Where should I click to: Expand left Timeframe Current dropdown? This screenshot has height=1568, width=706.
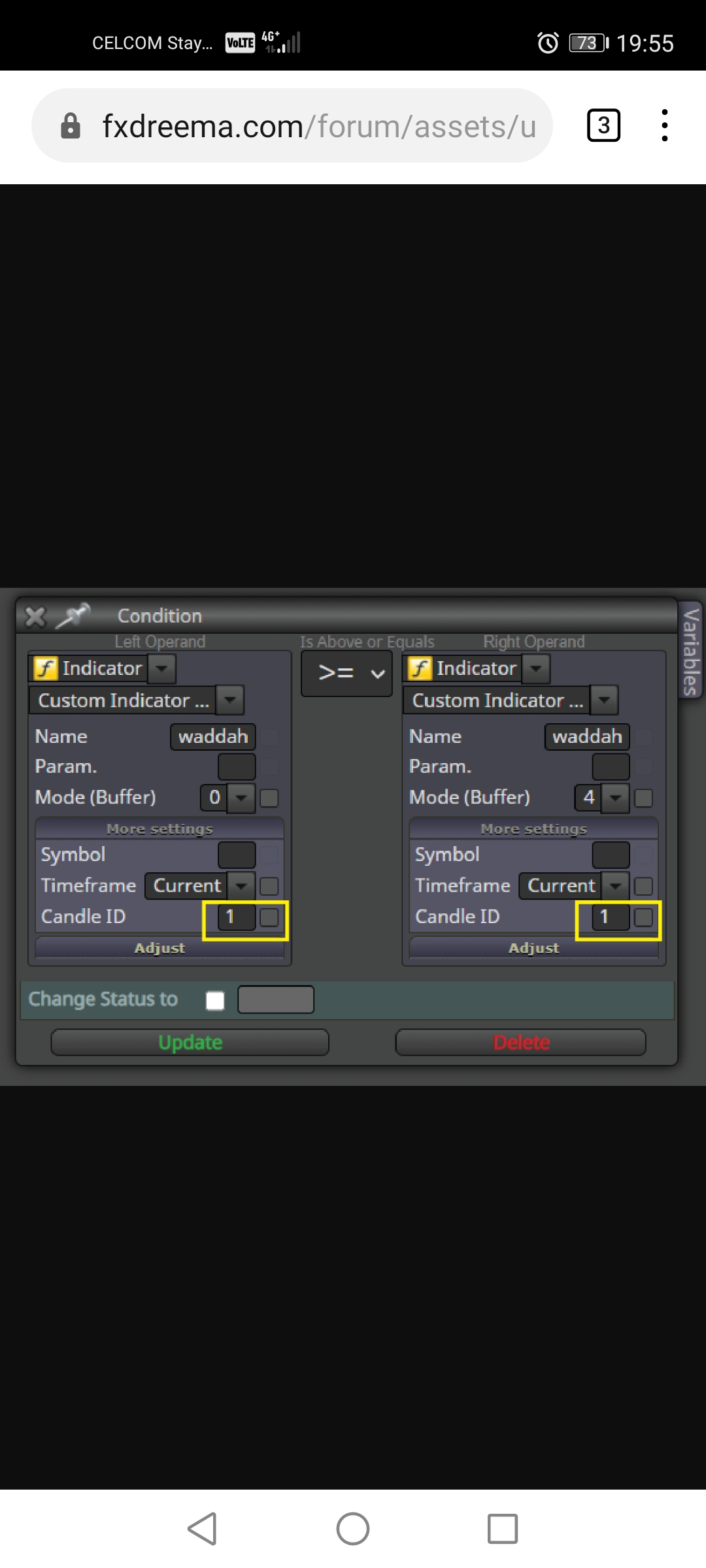coord(241,886)
